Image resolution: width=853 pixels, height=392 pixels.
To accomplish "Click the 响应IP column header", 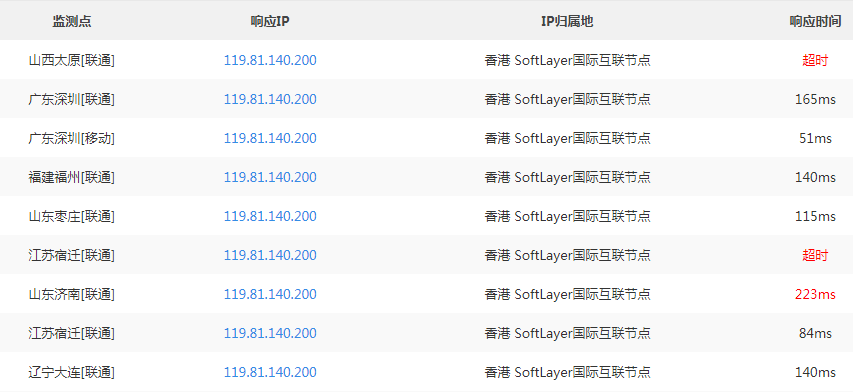I will tap(270, 21).
